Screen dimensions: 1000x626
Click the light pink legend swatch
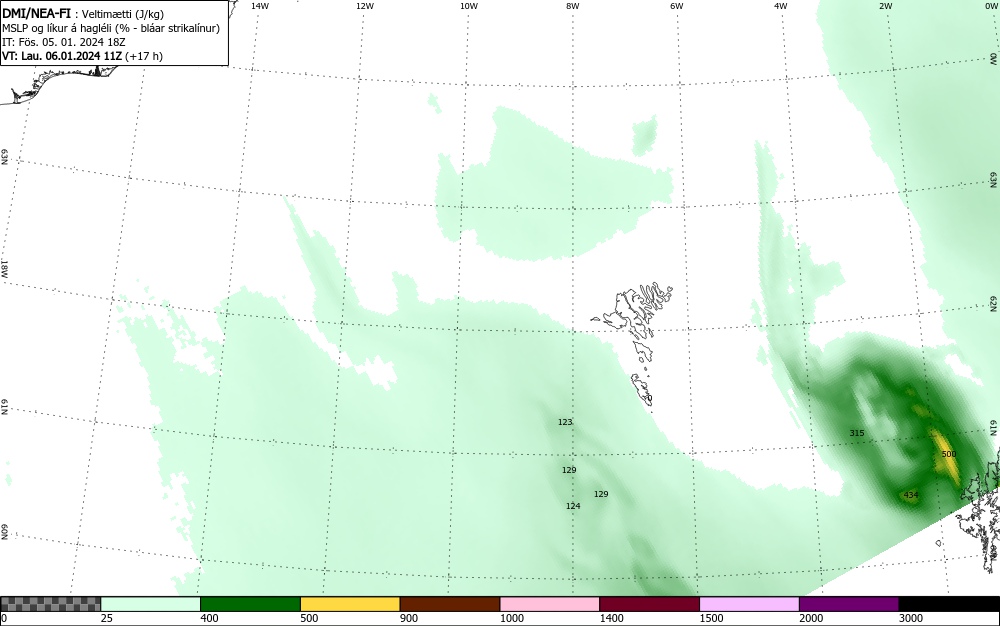coord(550,604)
